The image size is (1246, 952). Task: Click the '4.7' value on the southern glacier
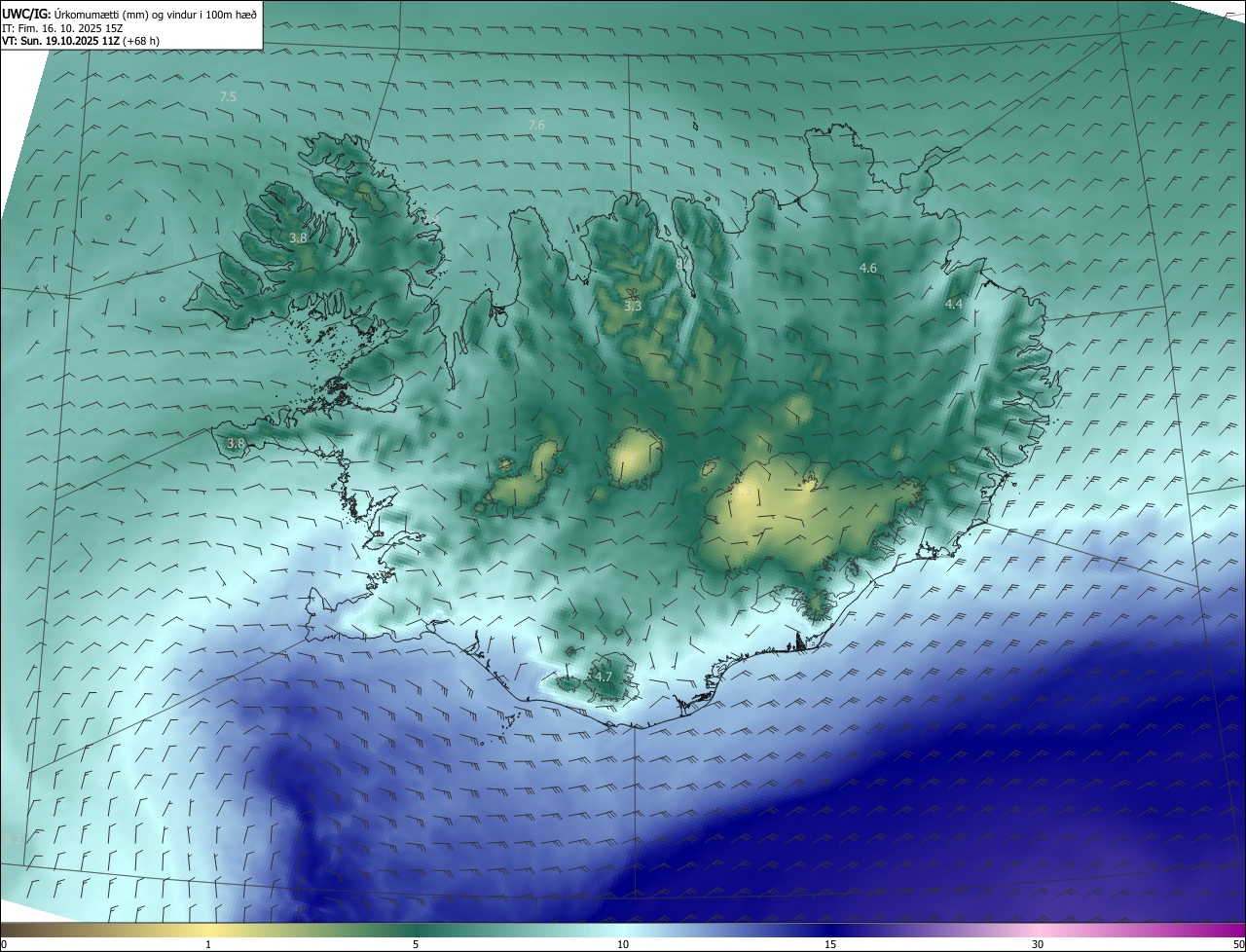coord(604,677)
